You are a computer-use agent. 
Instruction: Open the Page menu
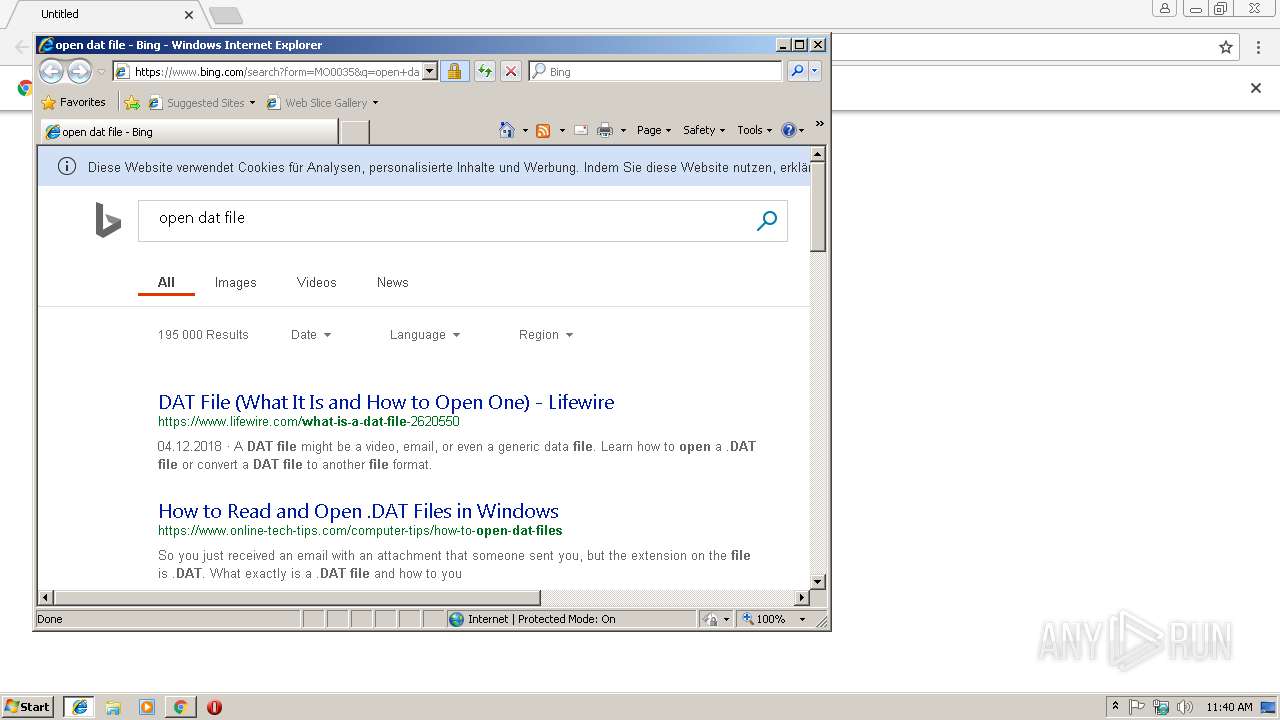[653, 130]
